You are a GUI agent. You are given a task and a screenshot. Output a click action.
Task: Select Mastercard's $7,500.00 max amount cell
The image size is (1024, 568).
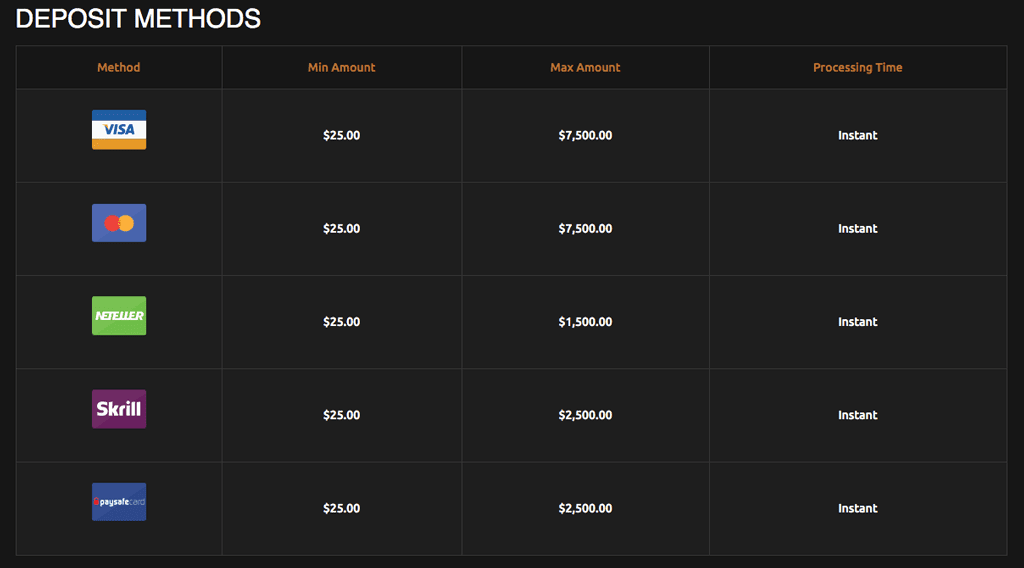tap(585, 229)
